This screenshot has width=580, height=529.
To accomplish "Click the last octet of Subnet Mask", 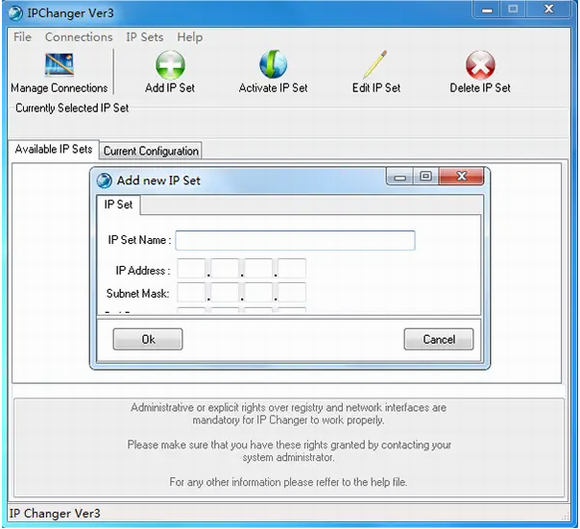I will (292, 292).
